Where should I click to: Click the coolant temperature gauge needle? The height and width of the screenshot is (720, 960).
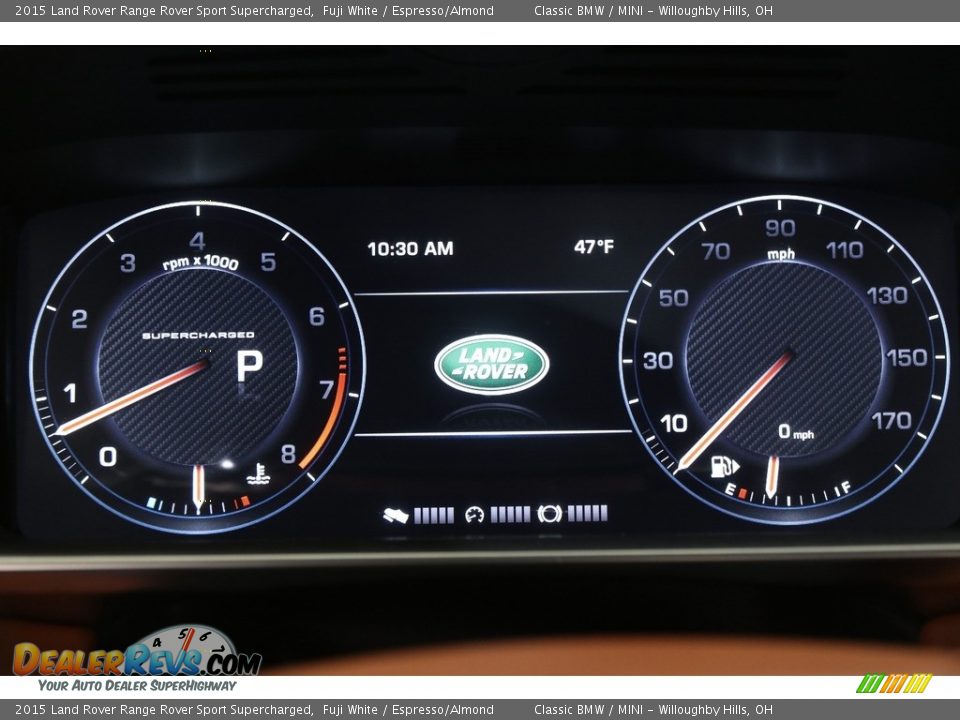[198, 487]
